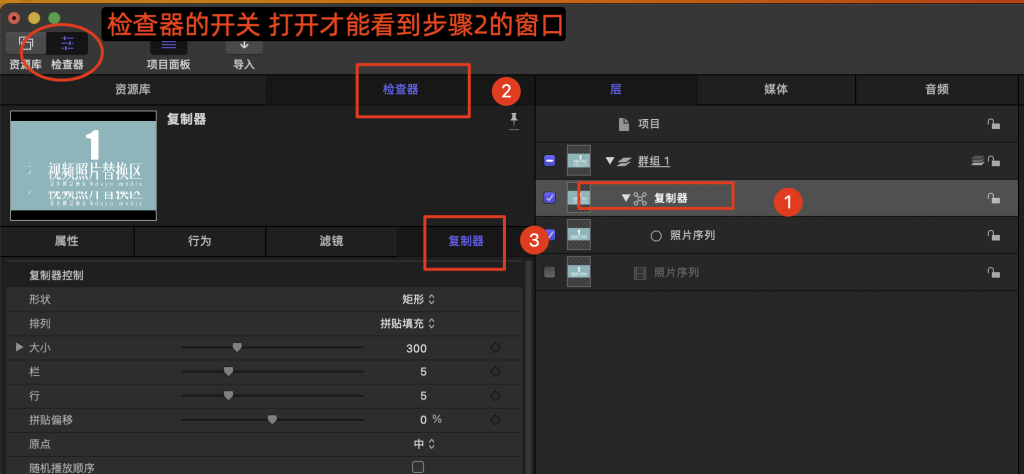Click the pin icon beside the preview
The height and width of the screenshot is (474, 1024).
(x=514, y=121)
